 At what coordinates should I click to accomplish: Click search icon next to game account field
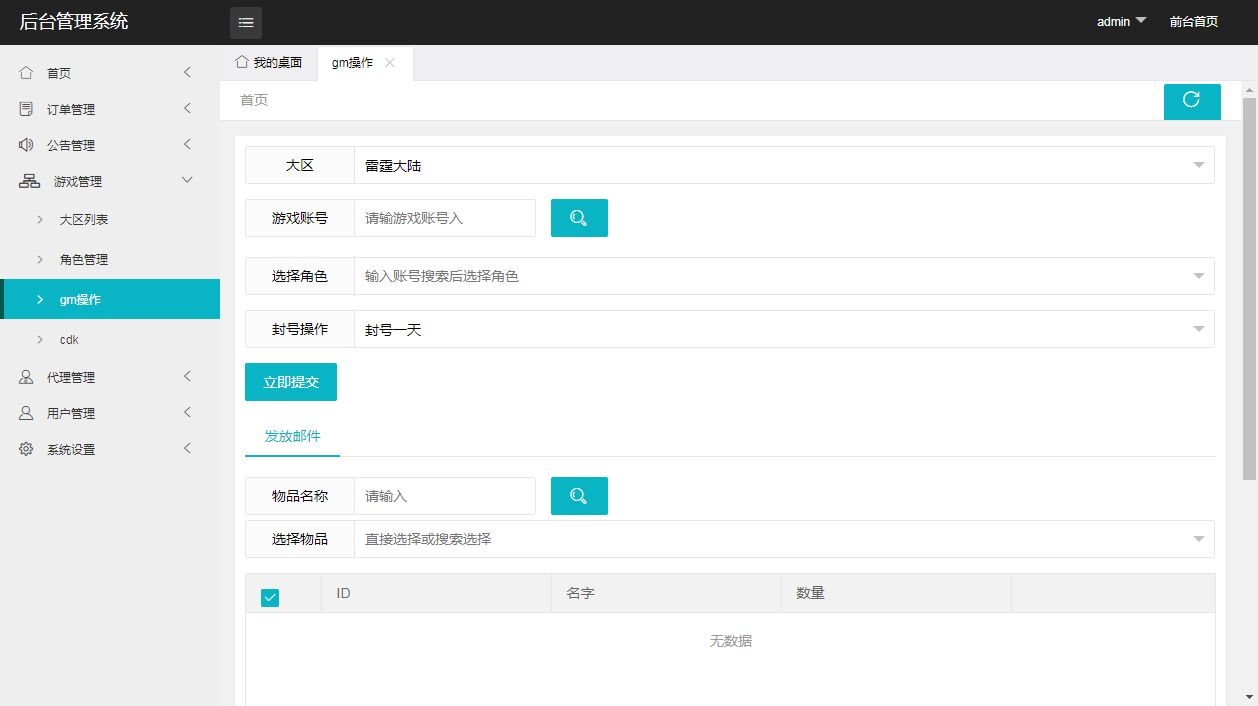coord(579,218)
